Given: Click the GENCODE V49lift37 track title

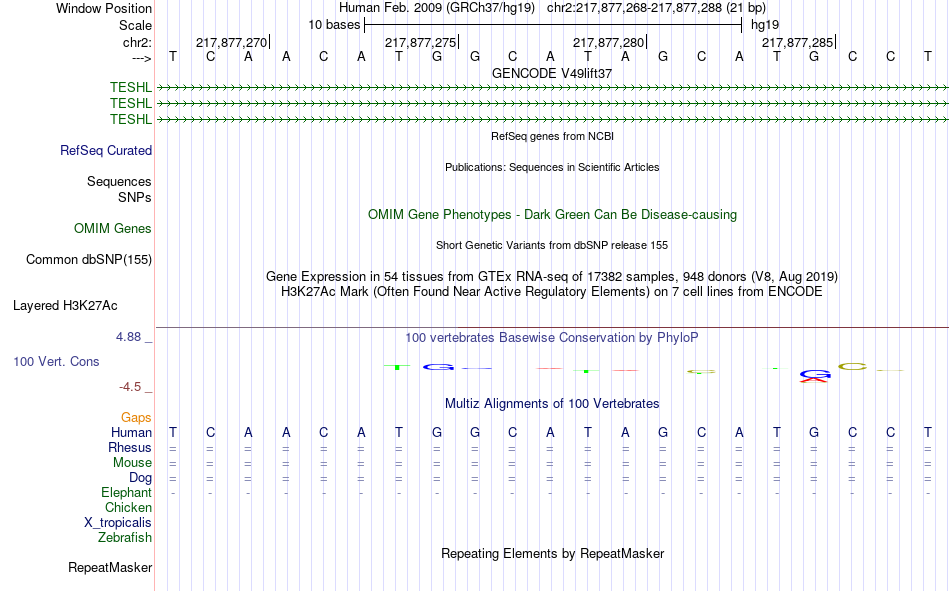Looking at the screenshot, I should click(552, 73).
